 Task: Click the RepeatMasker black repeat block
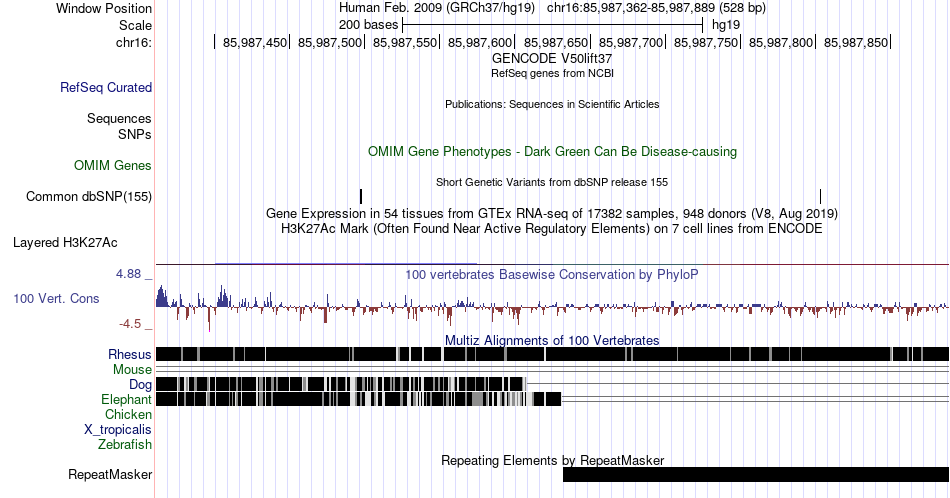point(756,474)
